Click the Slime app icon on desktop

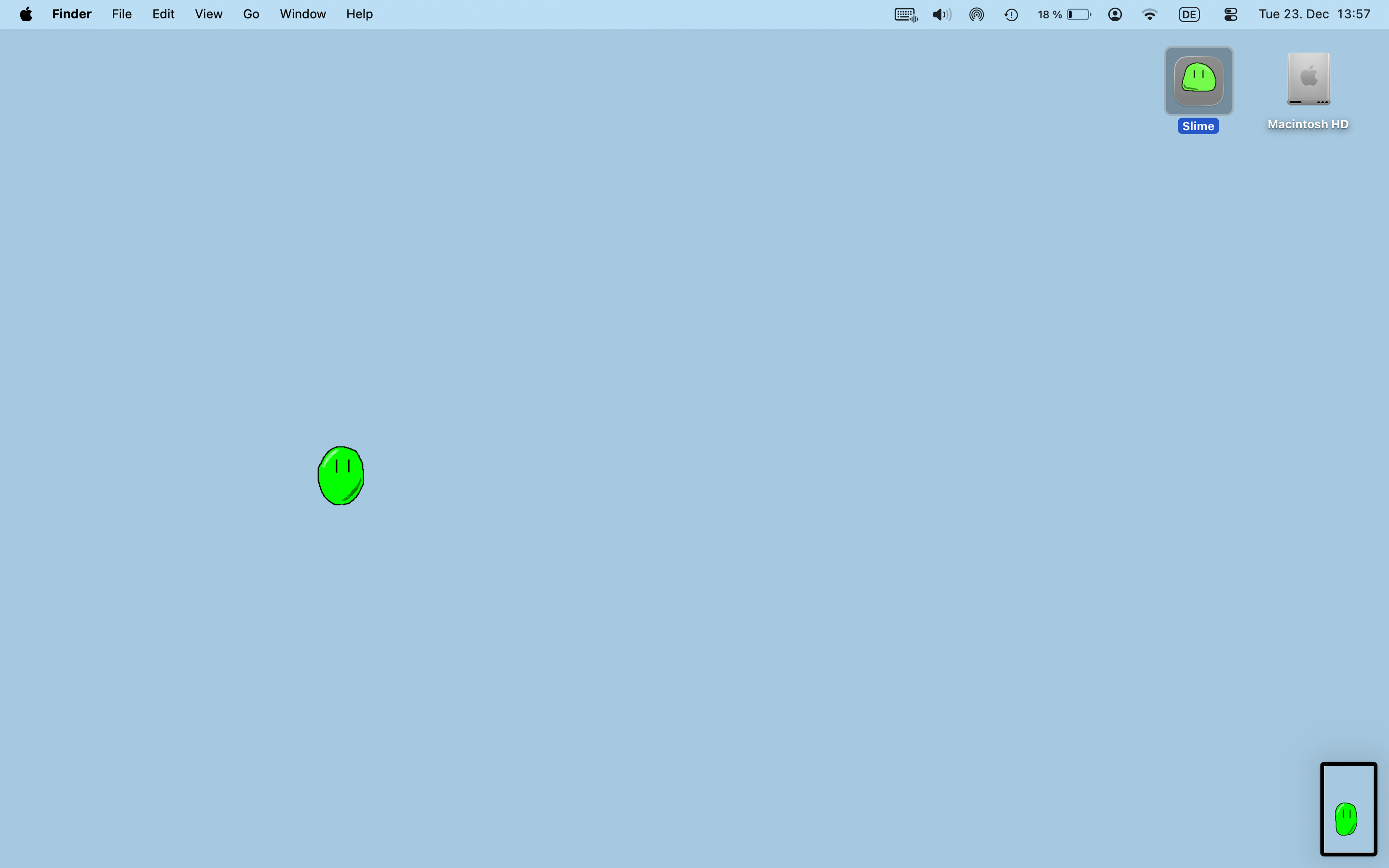point(1198,81)
